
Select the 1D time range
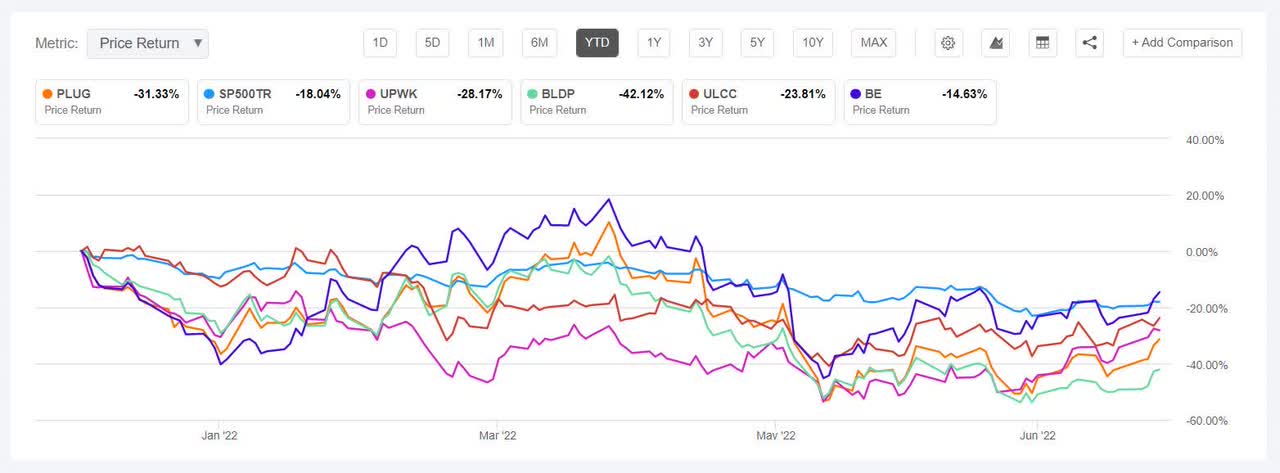380,43
